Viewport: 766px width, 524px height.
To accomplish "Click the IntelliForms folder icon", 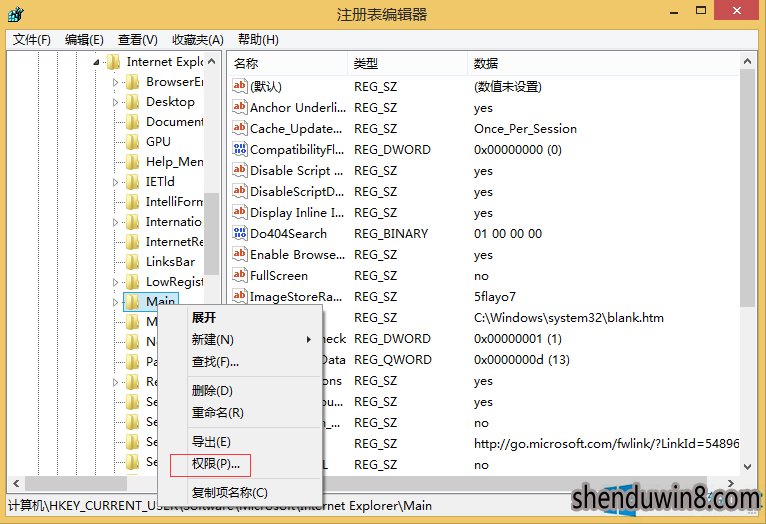I will (132, 202).
